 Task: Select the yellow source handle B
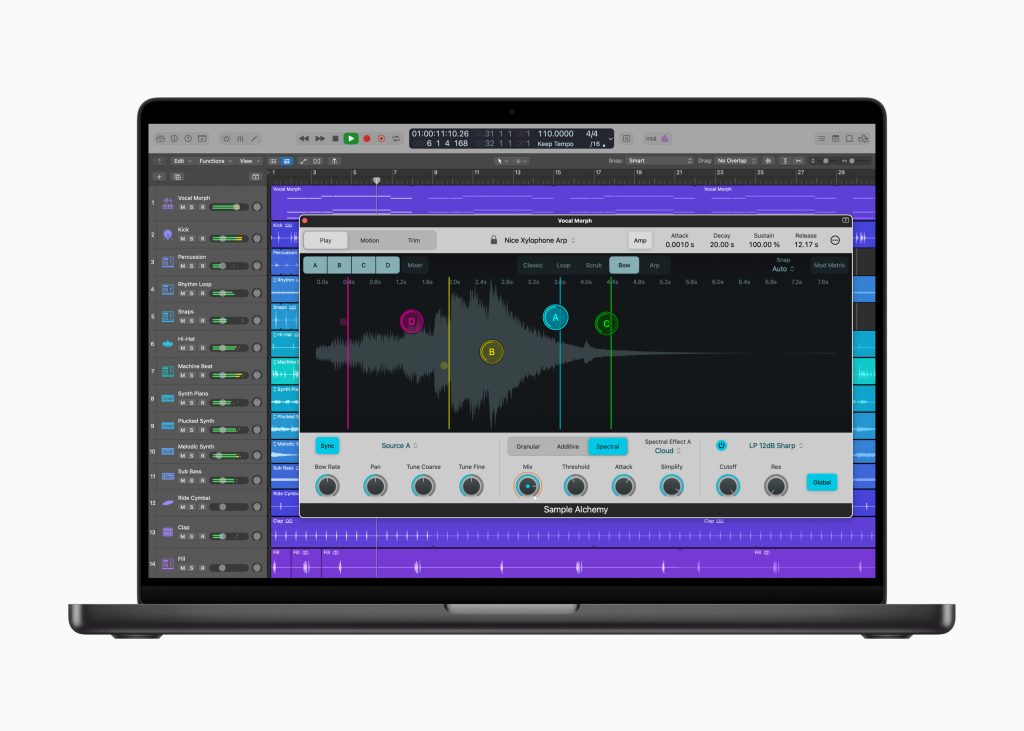click(x=491, y=352)
